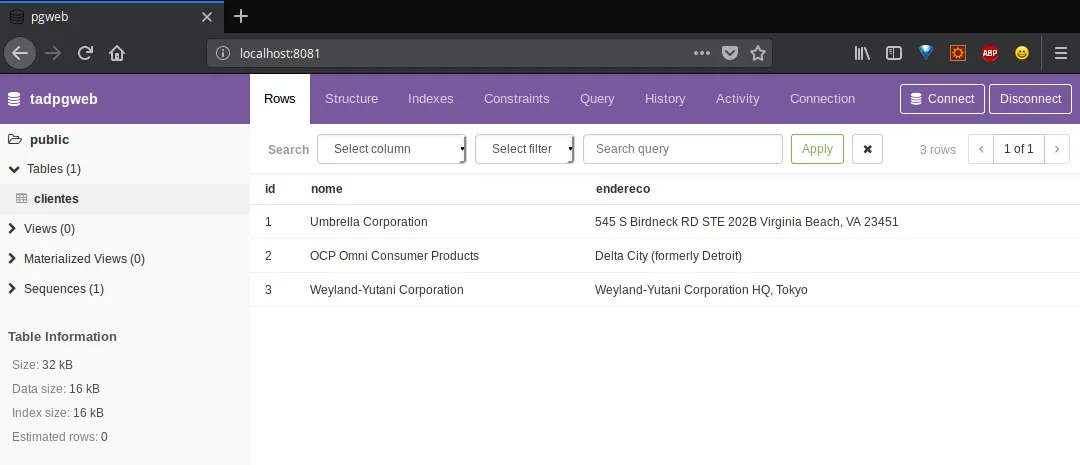
Task: Click the id cell with value 2
Action: click(x=269, y=256)
